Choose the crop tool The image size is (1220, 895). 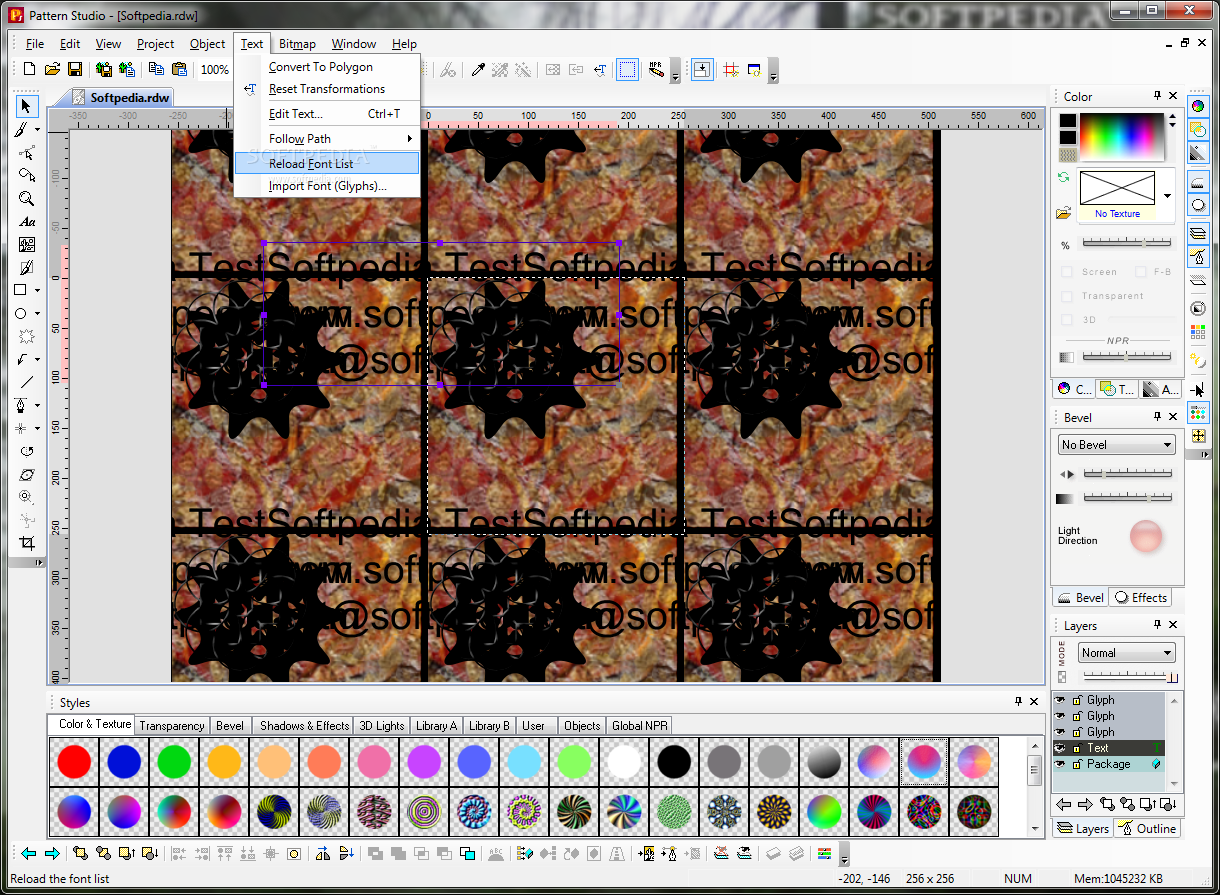tap(27, 543)
